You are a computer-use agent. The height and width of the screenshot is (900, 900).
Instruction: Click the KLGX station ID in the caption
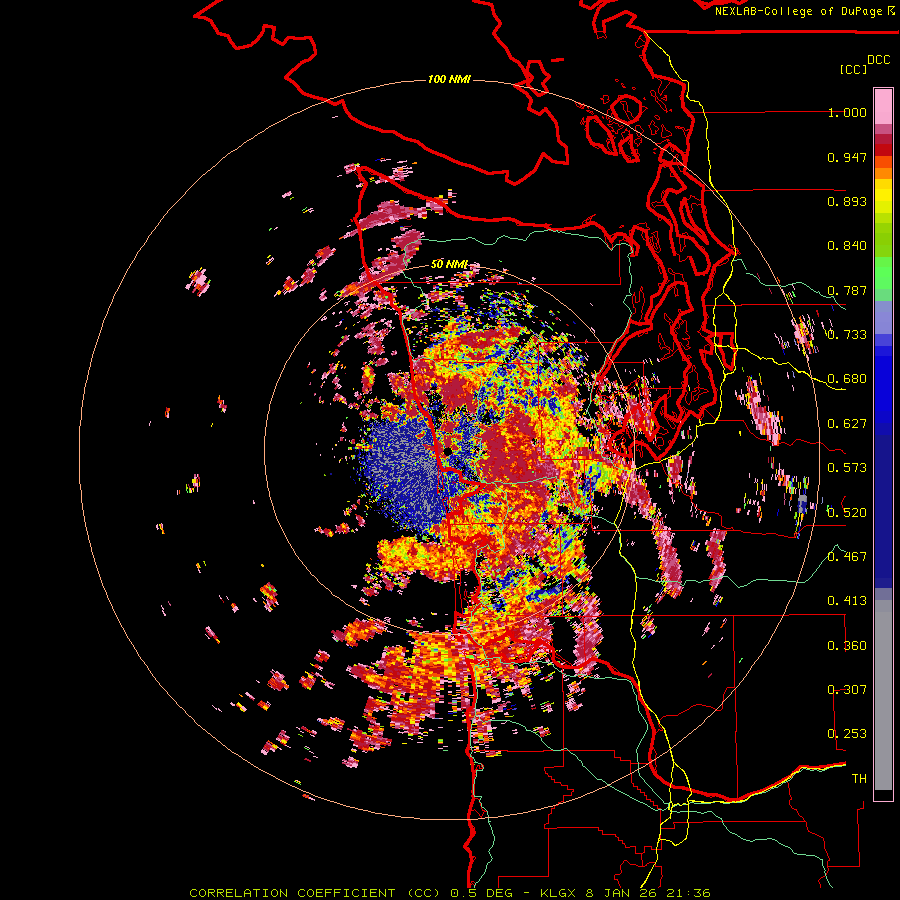560,893
